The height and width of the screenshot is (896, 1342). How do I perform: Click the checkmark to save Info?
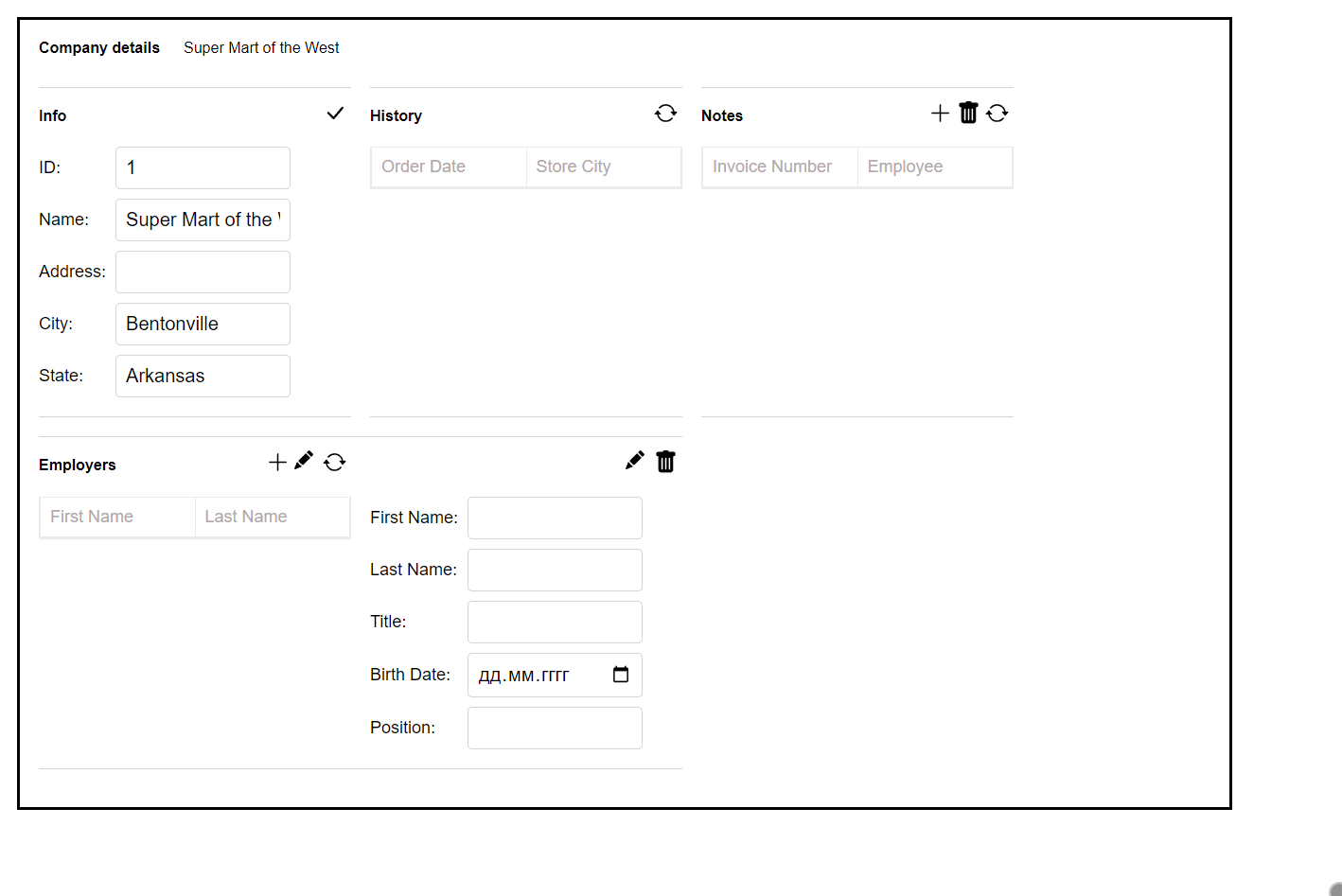[335, 114]
